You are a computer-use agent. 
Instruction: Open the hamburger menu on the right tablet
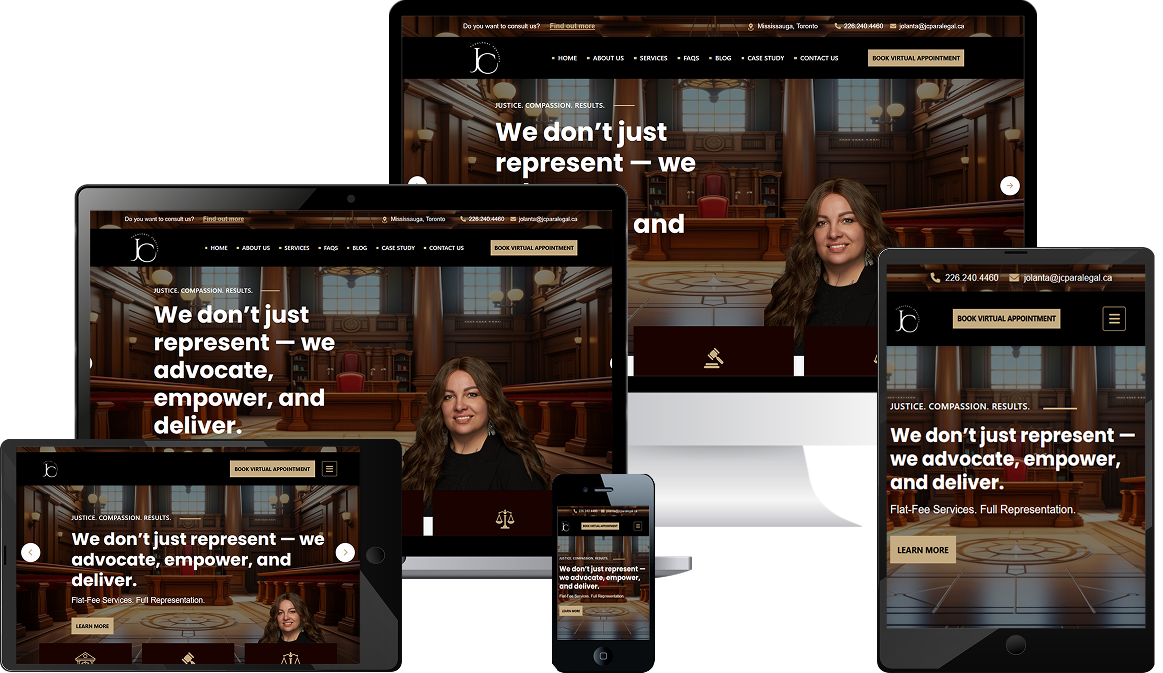[x=1113, y=318]
